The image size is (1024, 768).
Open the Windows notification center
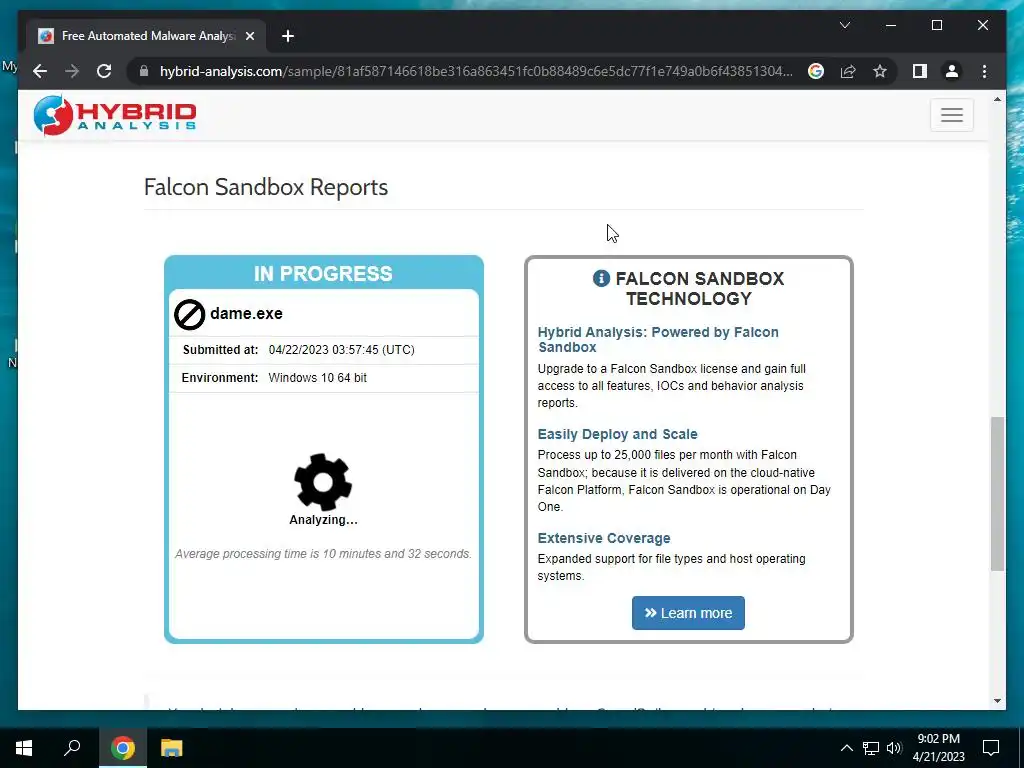991,748
